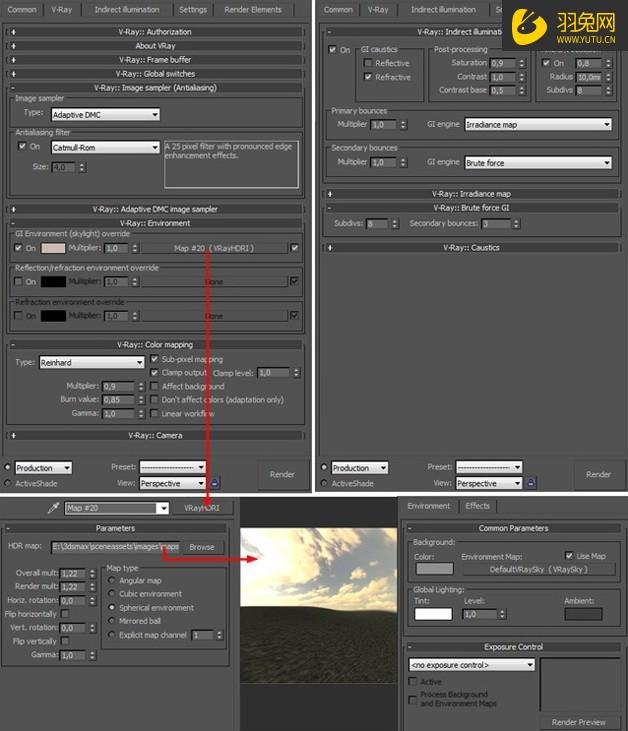Image resolution: width=628 pixels, height=731 pixels.
Task: Select ActiveShade mode in left panel
Action: coord(7,483)
